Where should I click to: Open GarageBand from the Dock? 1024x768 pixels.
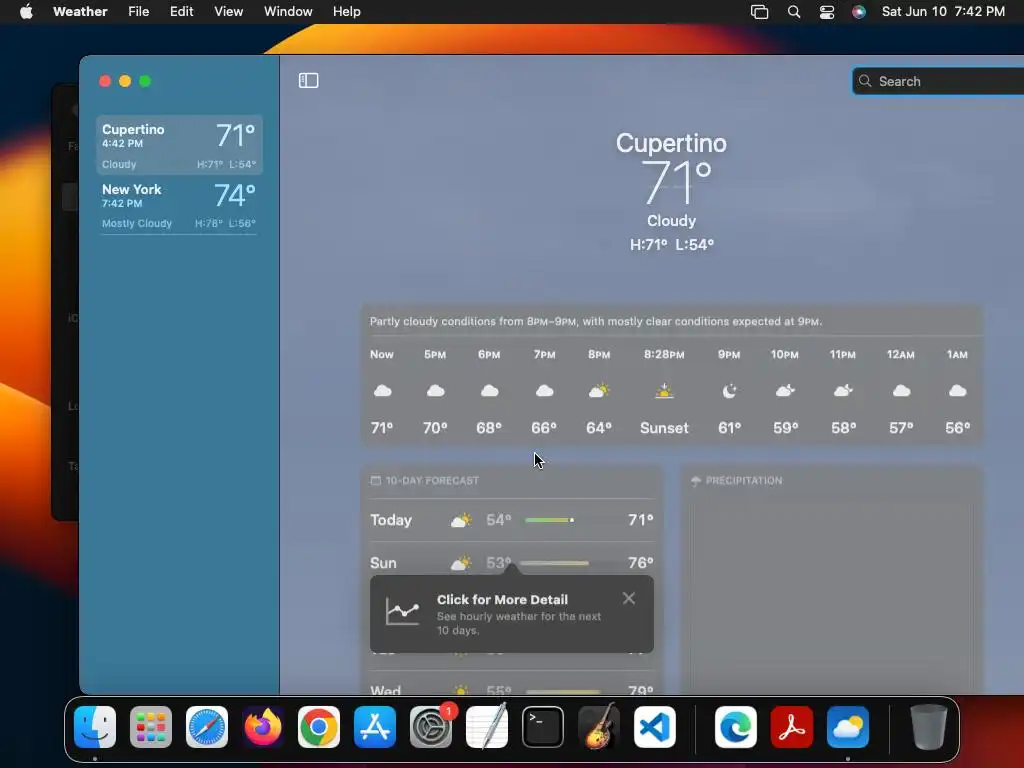[599, 726]
